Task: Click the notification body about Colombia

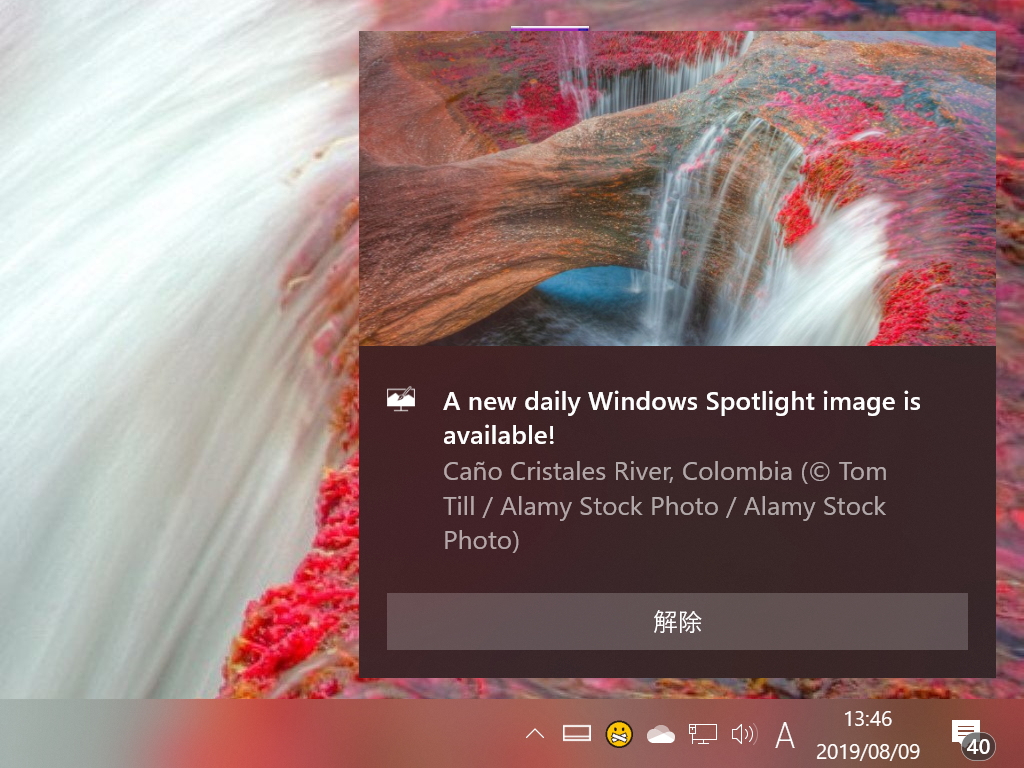Action: [665, 506]
